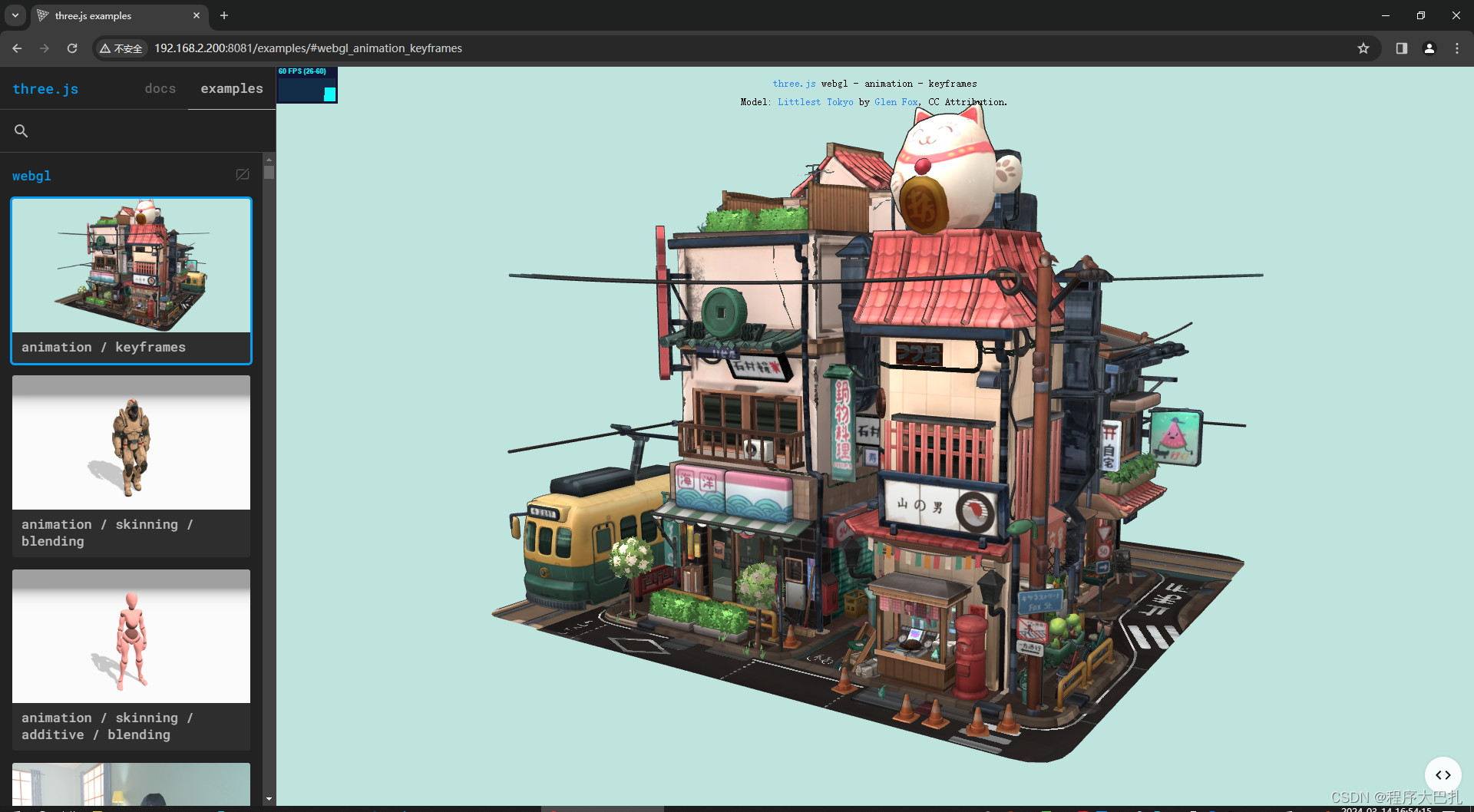
Task: Open animation / skinning / blending example
Action: click(131, 466)
